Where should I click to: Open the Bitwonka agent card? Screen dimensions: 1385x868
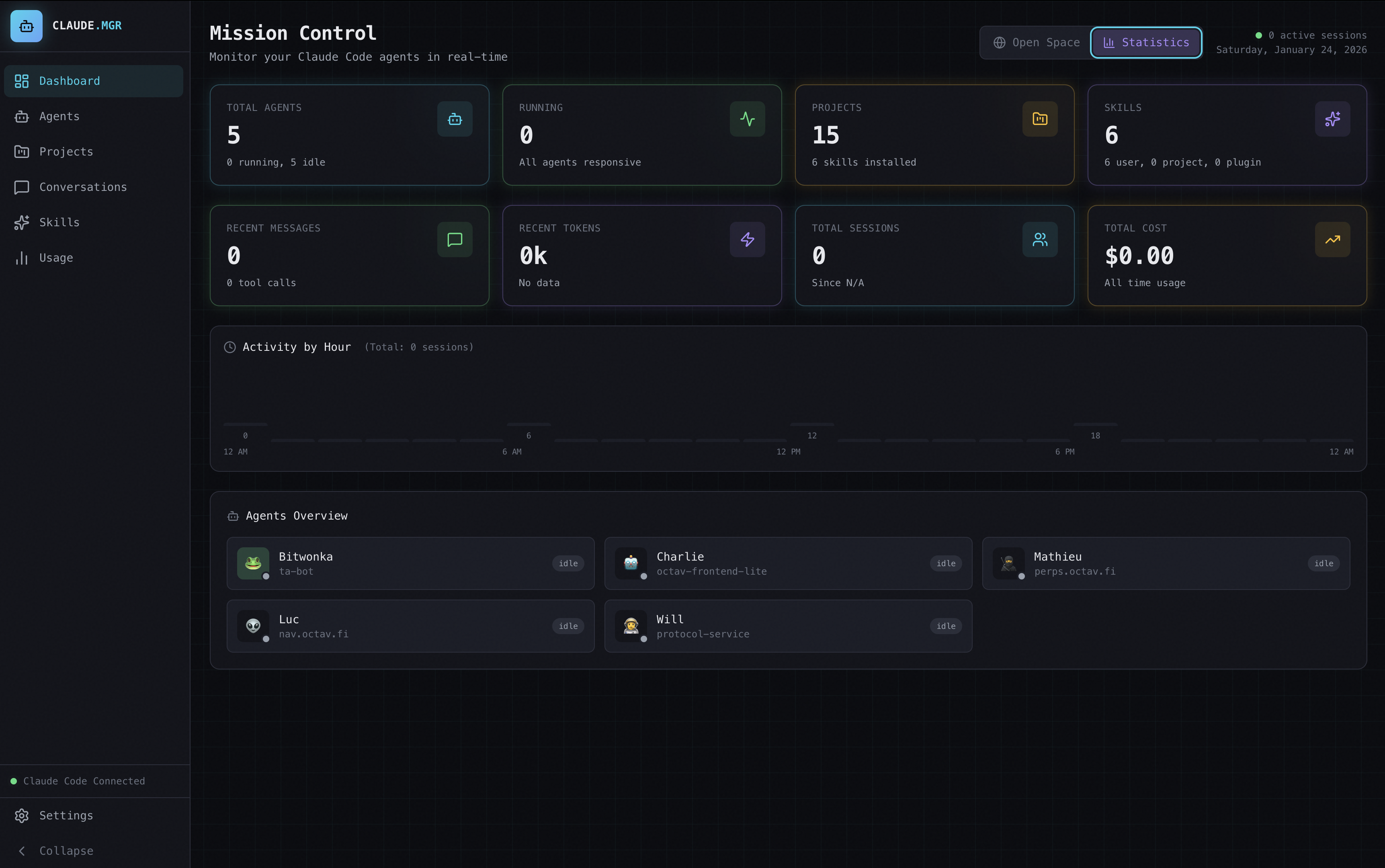(410, 563)
